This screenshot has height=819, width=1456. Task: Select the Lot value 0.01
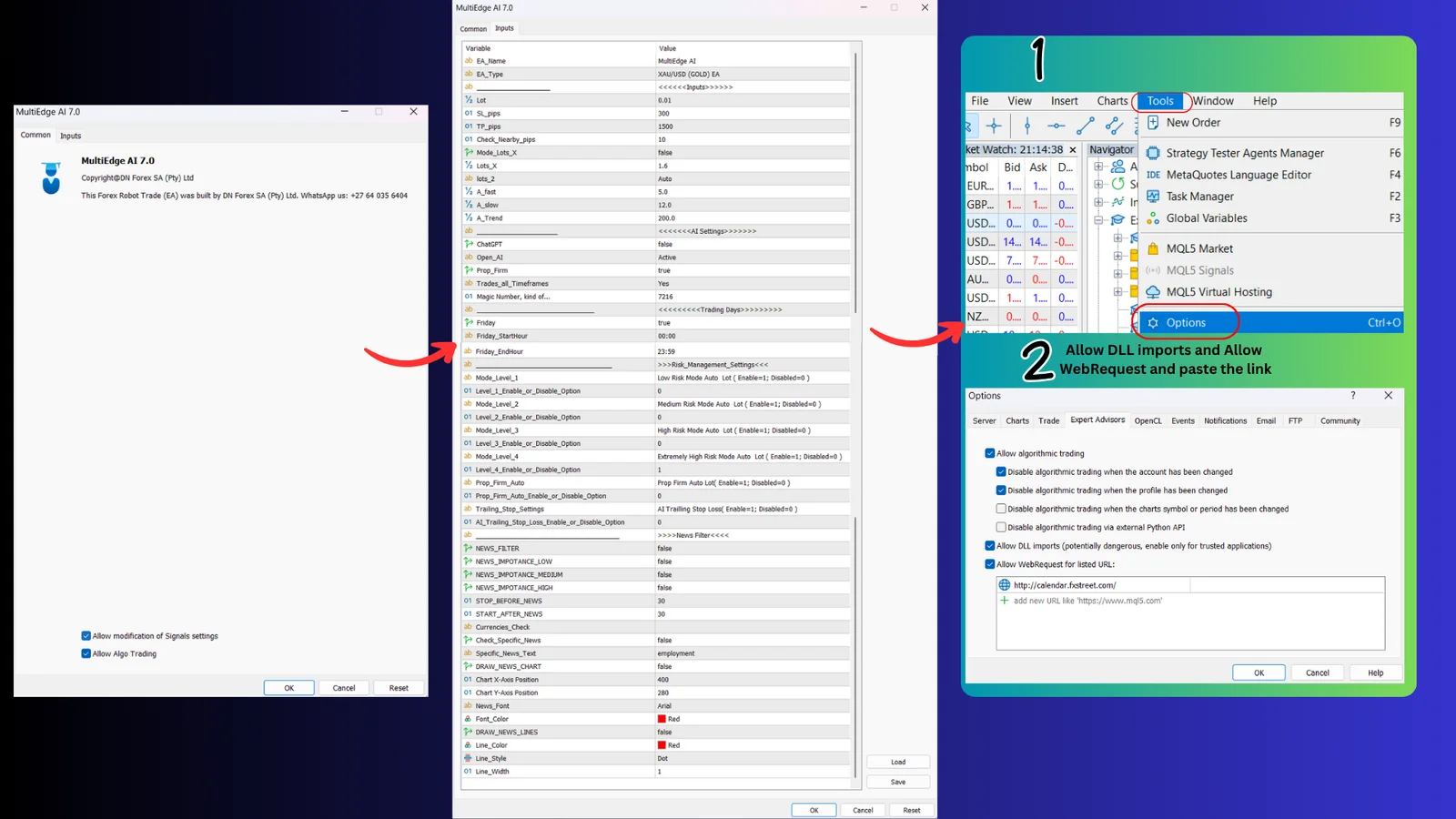click(x=664, y=100)
